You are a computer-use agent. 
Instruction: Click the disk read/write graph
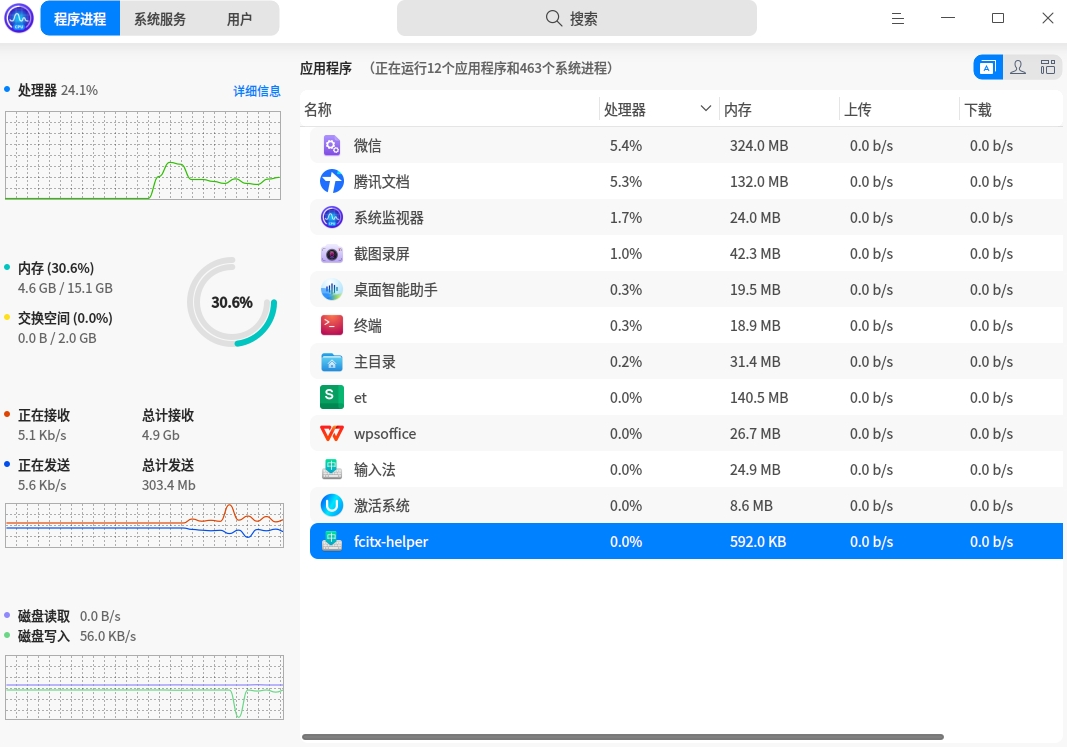coord(144,687)
